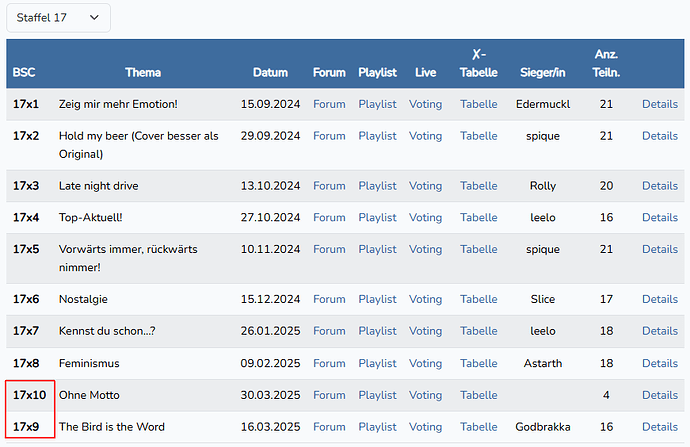Open Playlist for 17x9
The image size is (690, 447).
[x=377, y=427]
